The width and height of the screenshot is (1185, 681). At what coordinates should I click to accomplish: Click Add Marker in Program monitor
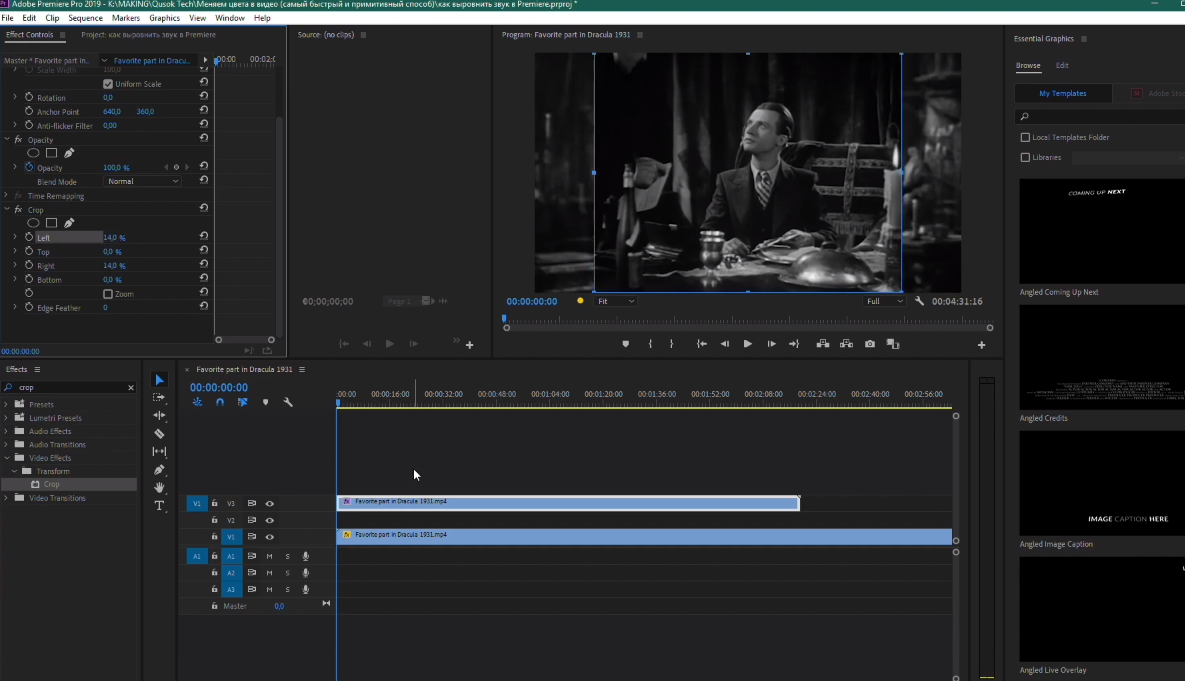625,344
